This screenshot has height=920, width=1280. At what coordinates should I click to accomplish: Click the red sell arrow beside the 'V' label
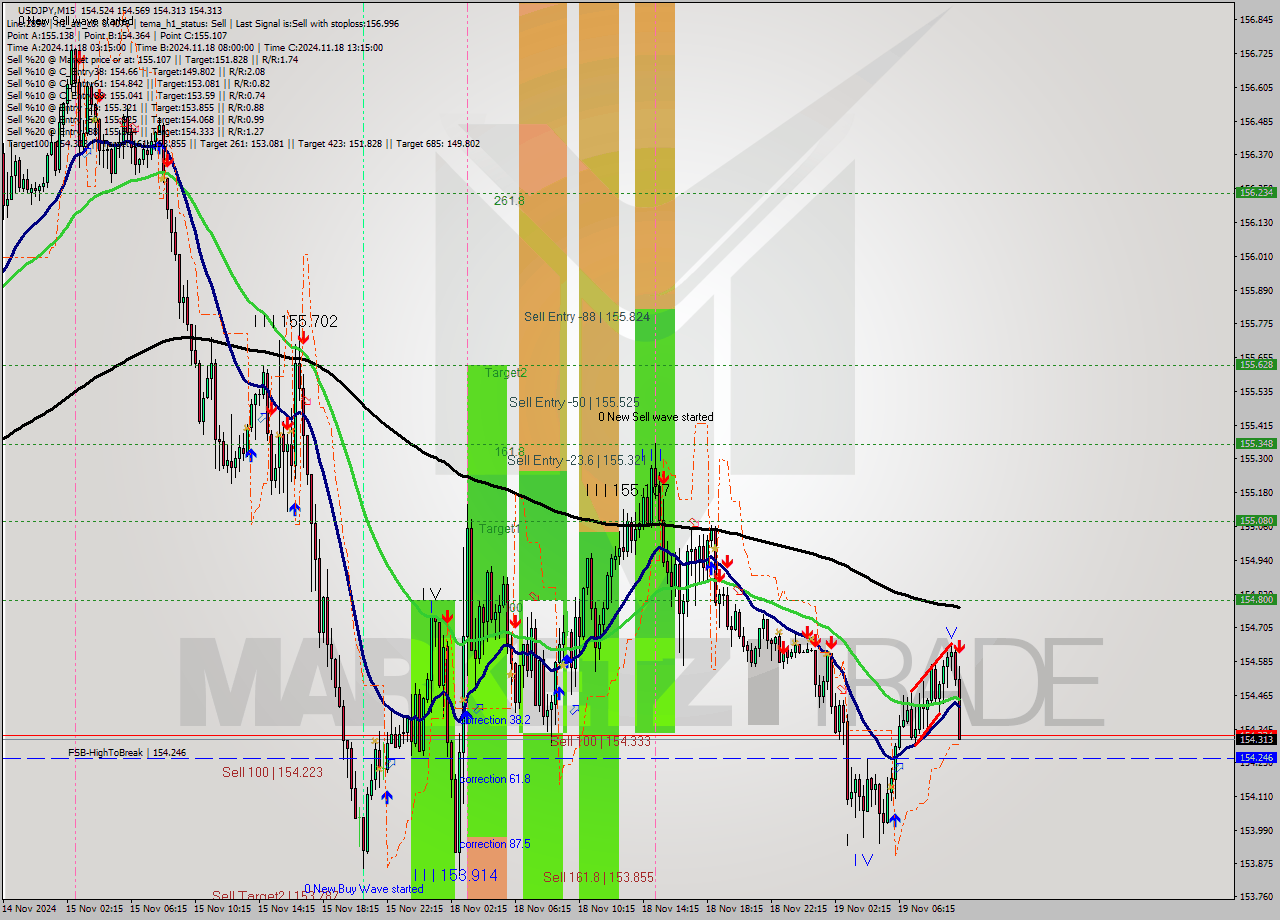[959, 647]
